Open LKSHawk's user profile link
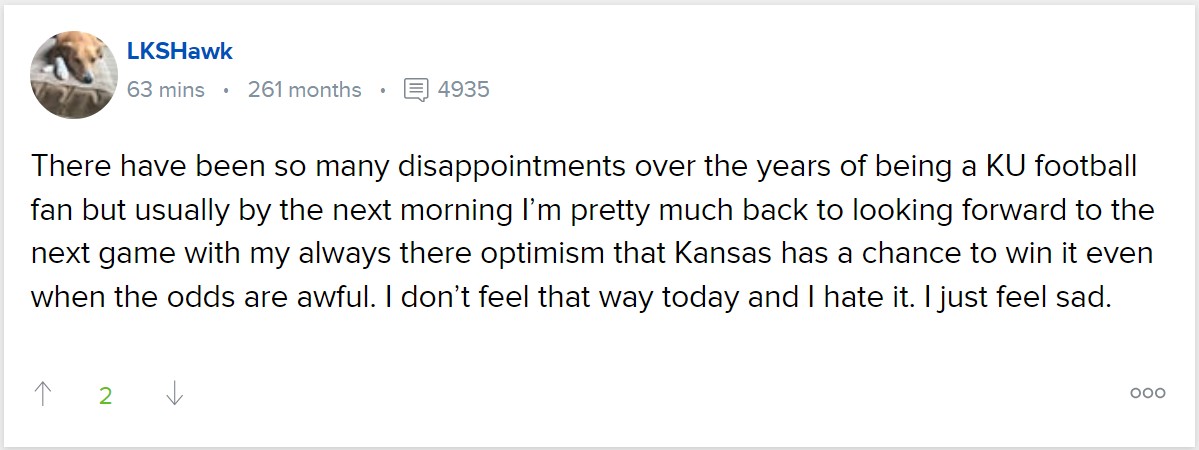 180,51
